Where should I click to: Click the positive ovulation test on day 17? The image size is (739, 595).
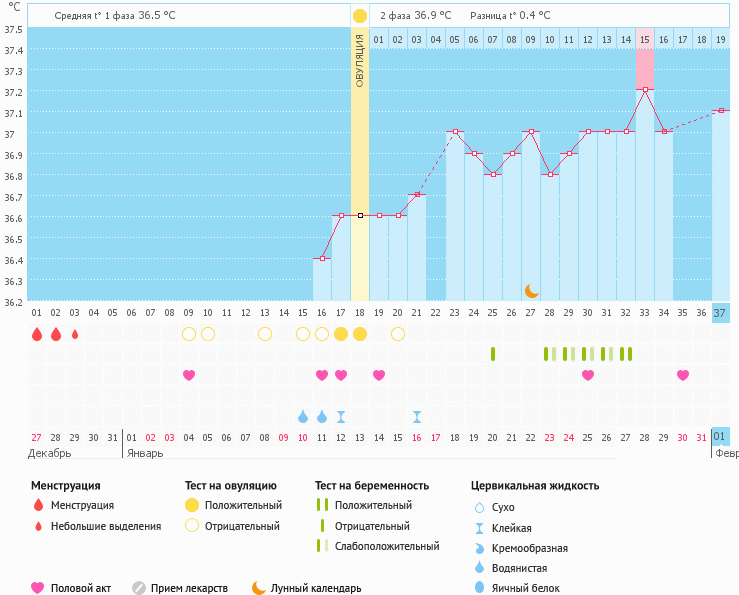(341, 334)
